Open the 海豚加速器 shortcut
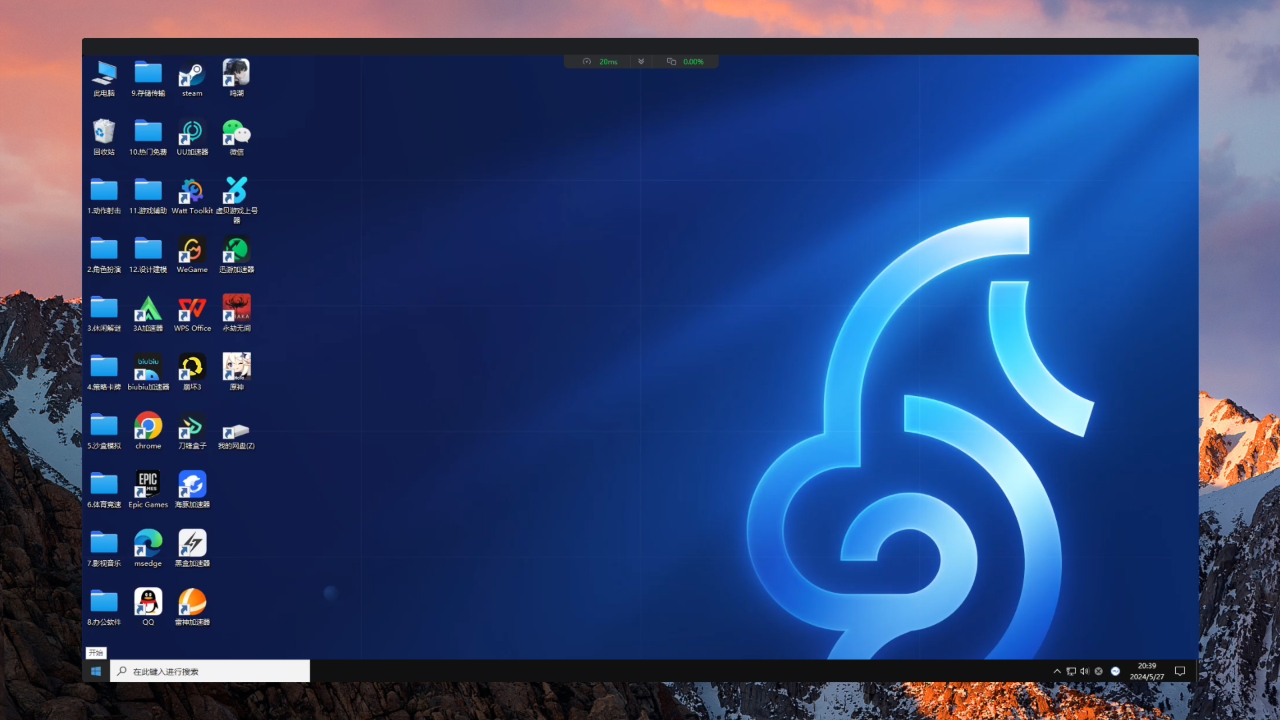The width and height of the screenshot is (1280, 720). 192,490
